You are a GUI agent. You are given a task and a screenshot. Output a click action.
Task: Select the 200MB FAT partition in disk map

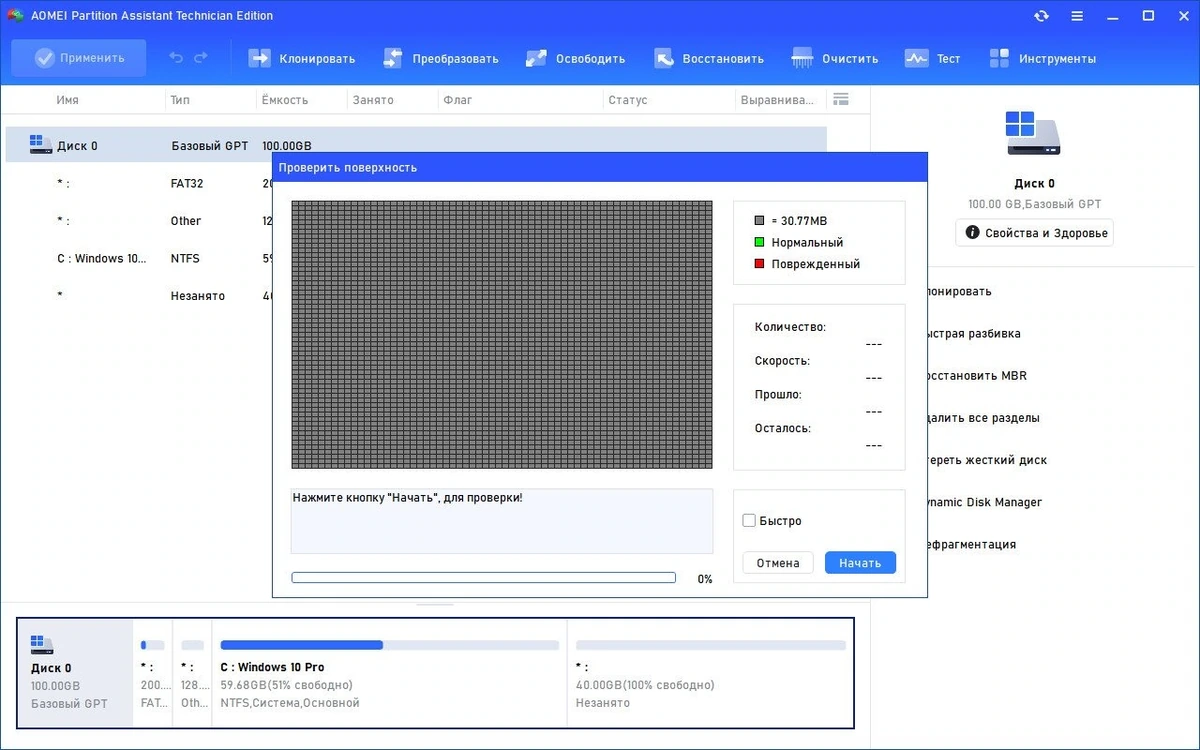tap(153, 673)
